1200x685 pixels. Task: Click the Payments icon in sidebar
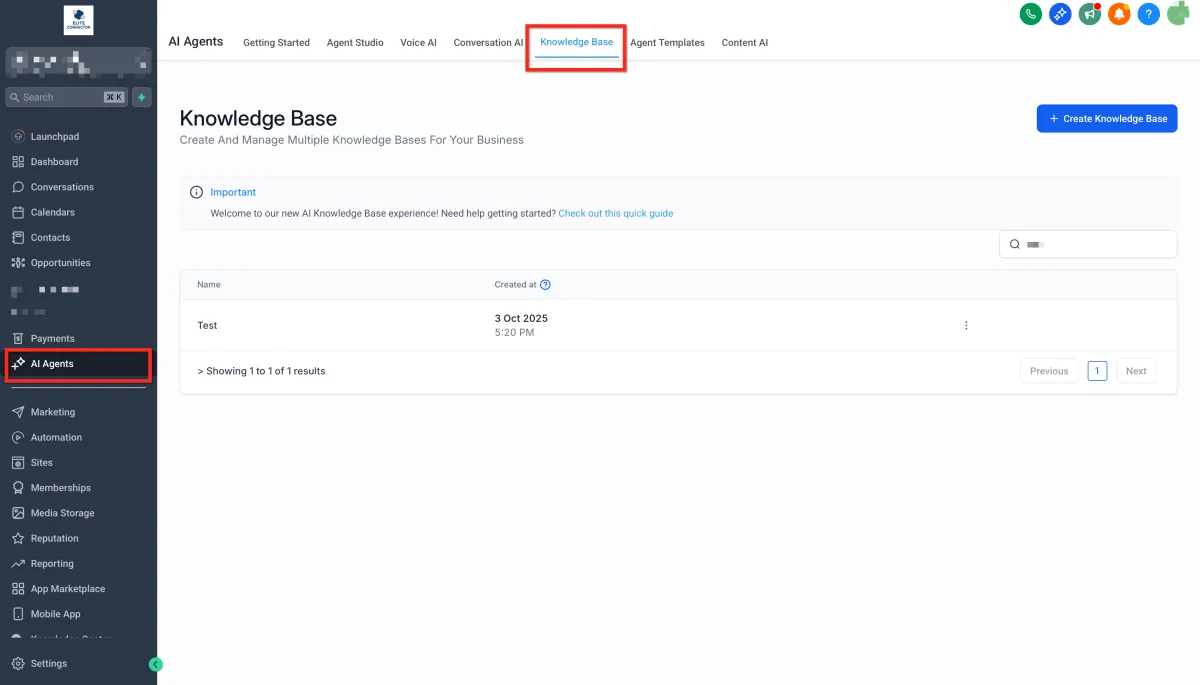click(18, 338)
